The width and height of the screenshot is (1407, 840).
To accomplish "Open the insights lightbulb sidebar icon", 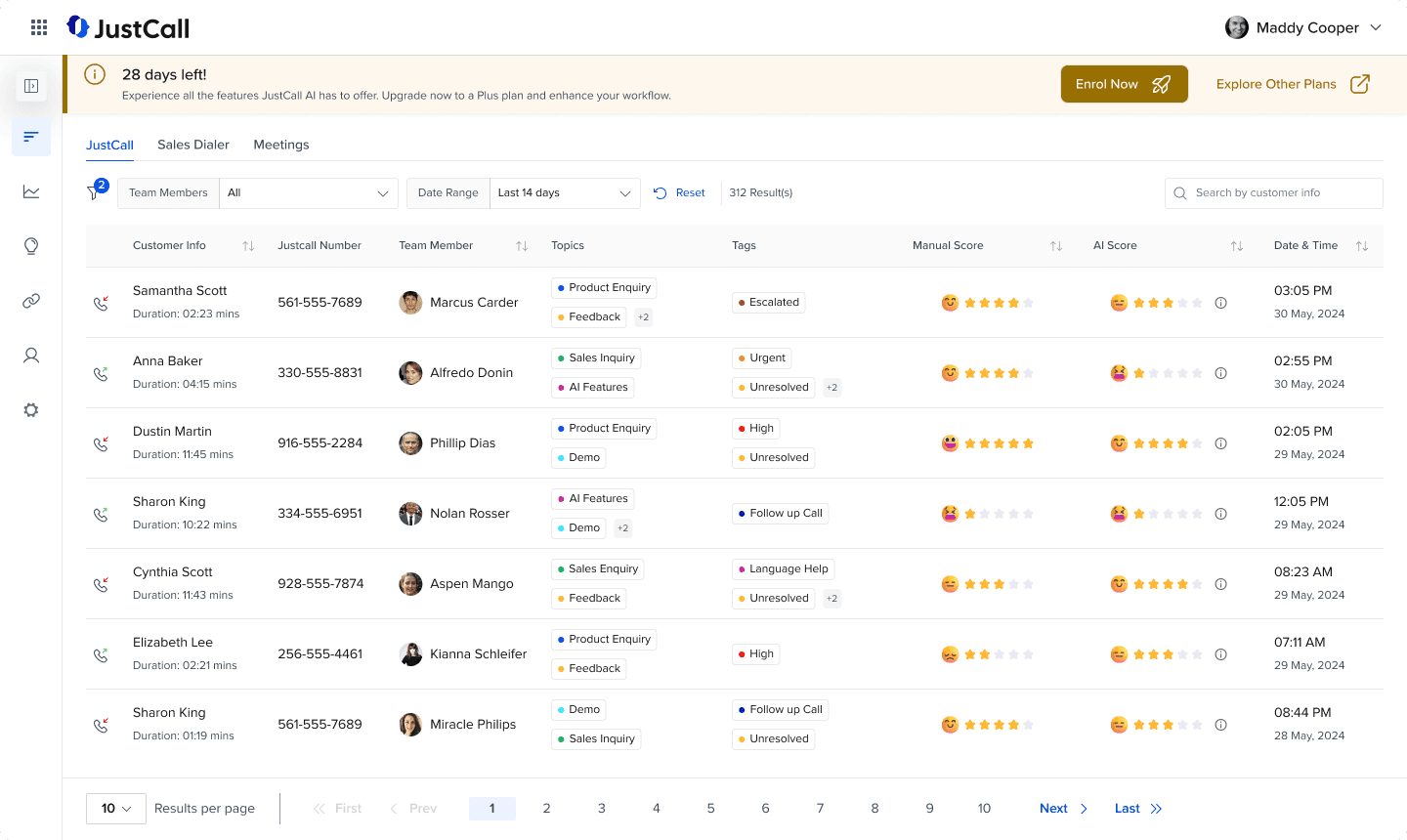I will pyautogui.click(x=31, y=246).
